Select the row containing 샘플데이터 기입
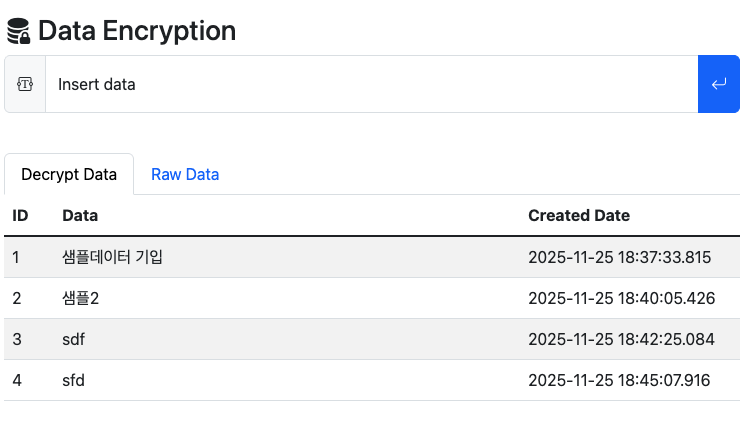This screenshot has height=431, width=754. pos(113,257)
